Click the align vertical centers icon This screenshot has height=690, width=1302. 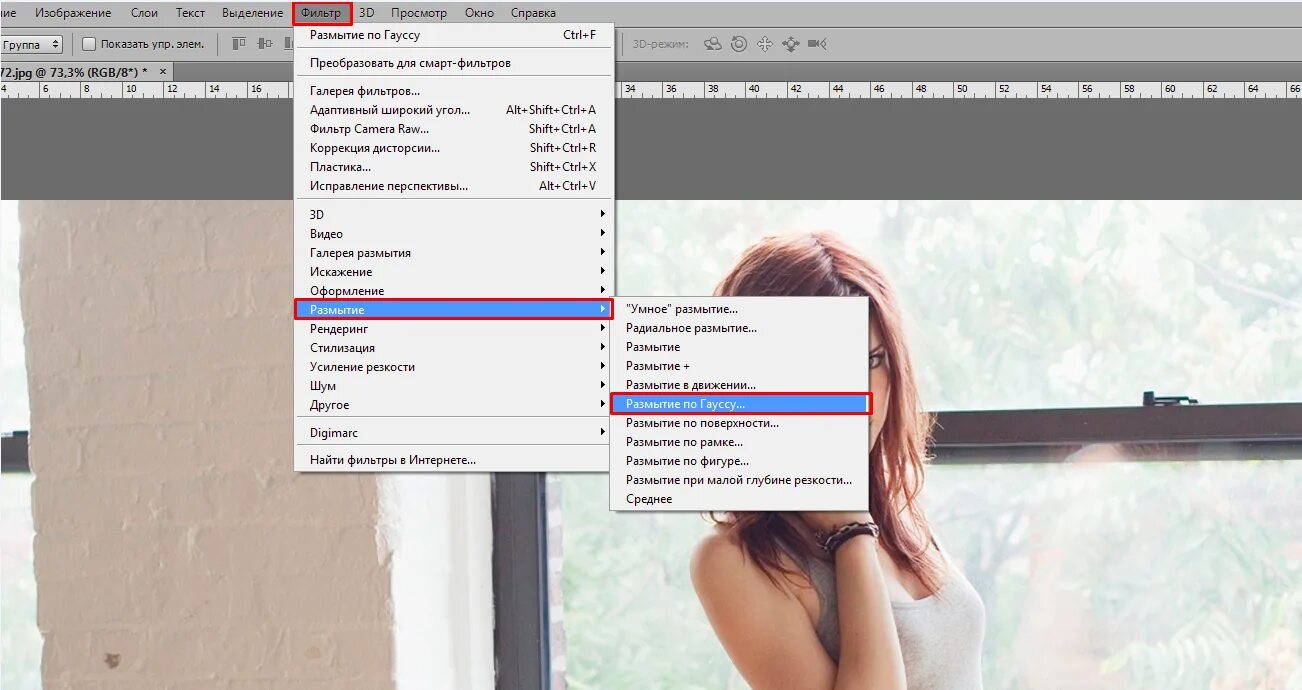265,44
